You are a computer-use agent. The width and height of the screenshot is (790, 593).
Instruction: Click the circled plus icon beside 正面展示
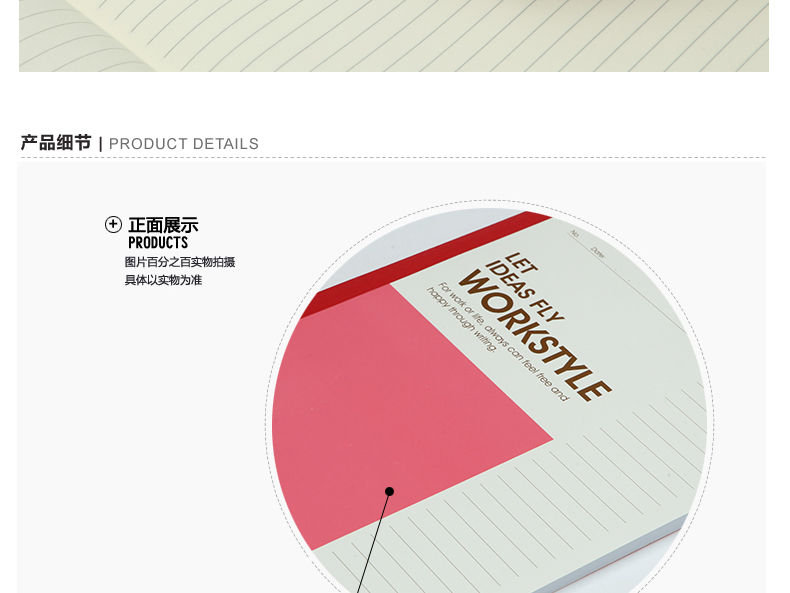click(113, 224)
